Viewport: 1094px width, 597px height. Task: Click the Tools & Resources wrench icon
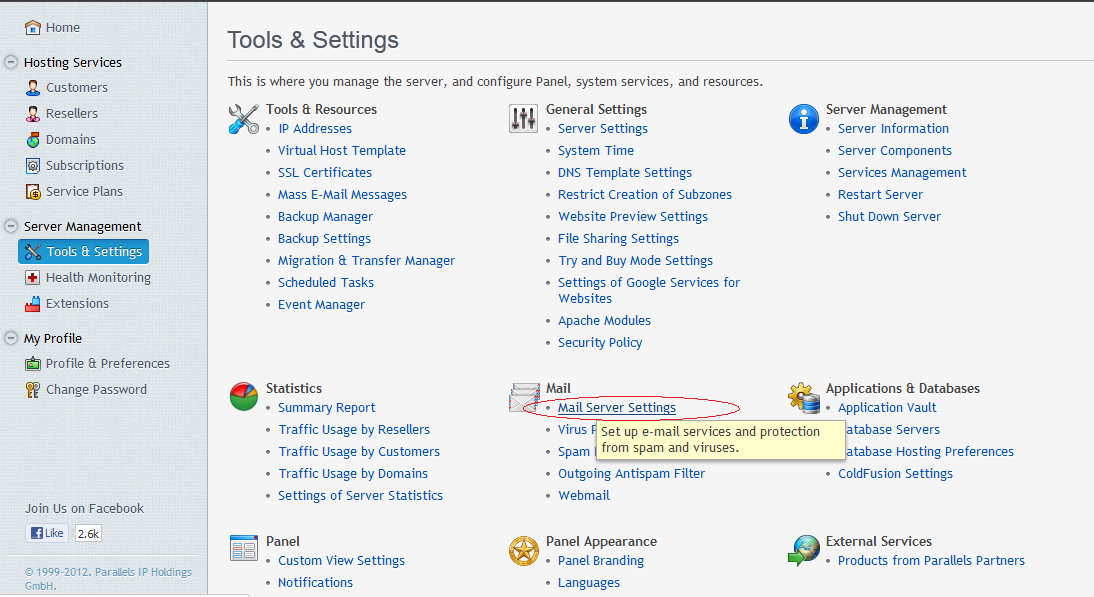(243, 119)
